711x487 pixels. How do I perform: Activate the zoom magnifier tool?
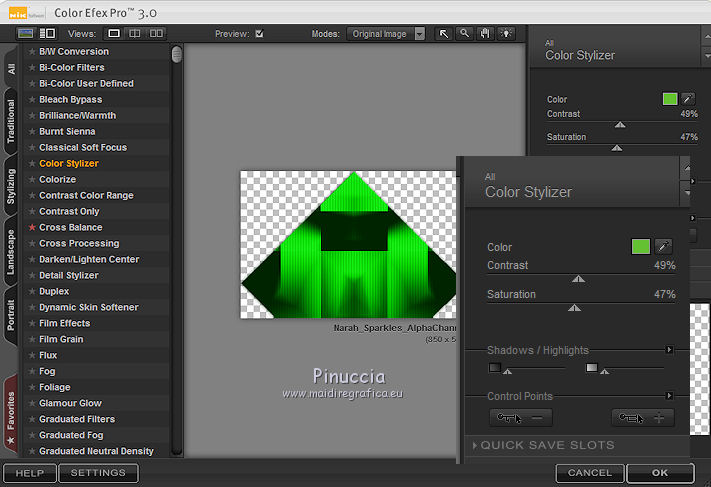coord(464,33)
